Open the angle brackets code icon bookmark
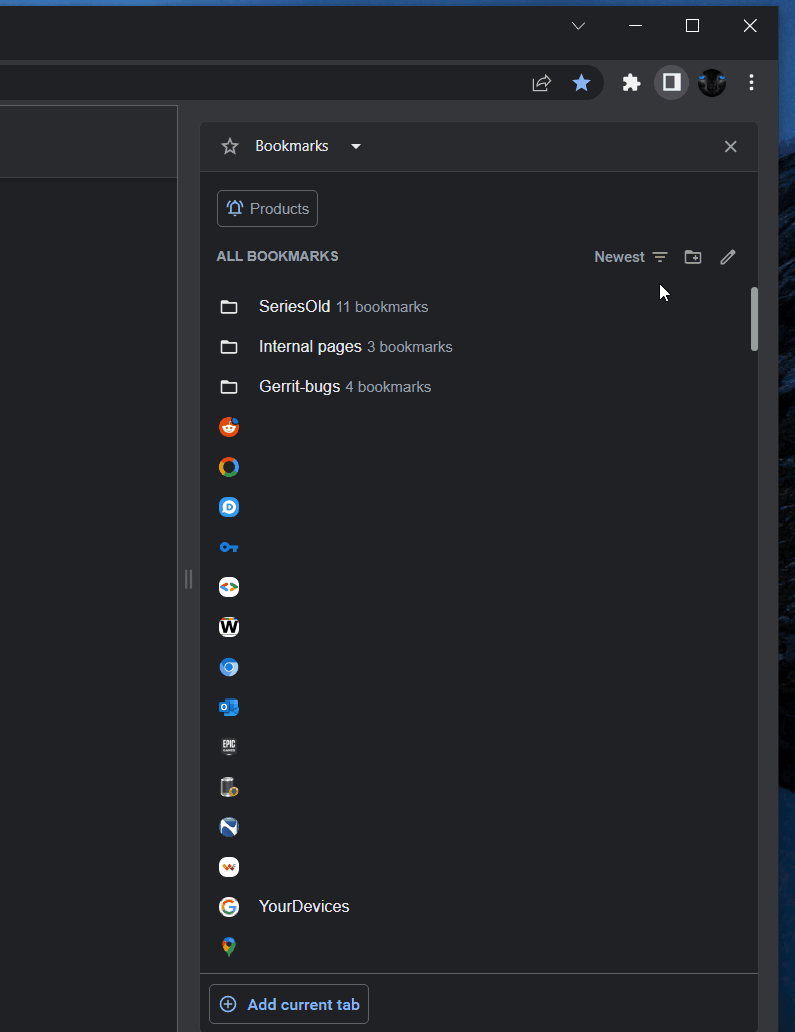This screenshot has height=1032, width=795. click(x=229, y=587)
